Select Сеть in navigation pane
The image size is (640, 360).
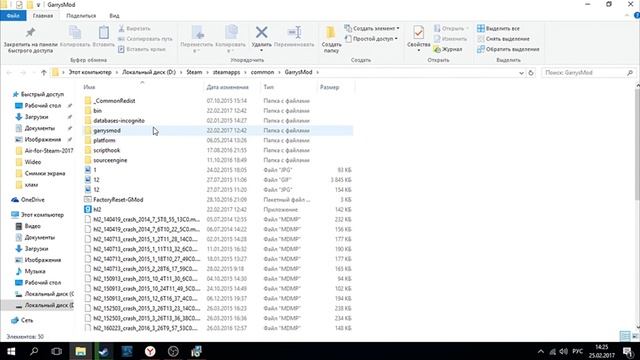[27, 320]
